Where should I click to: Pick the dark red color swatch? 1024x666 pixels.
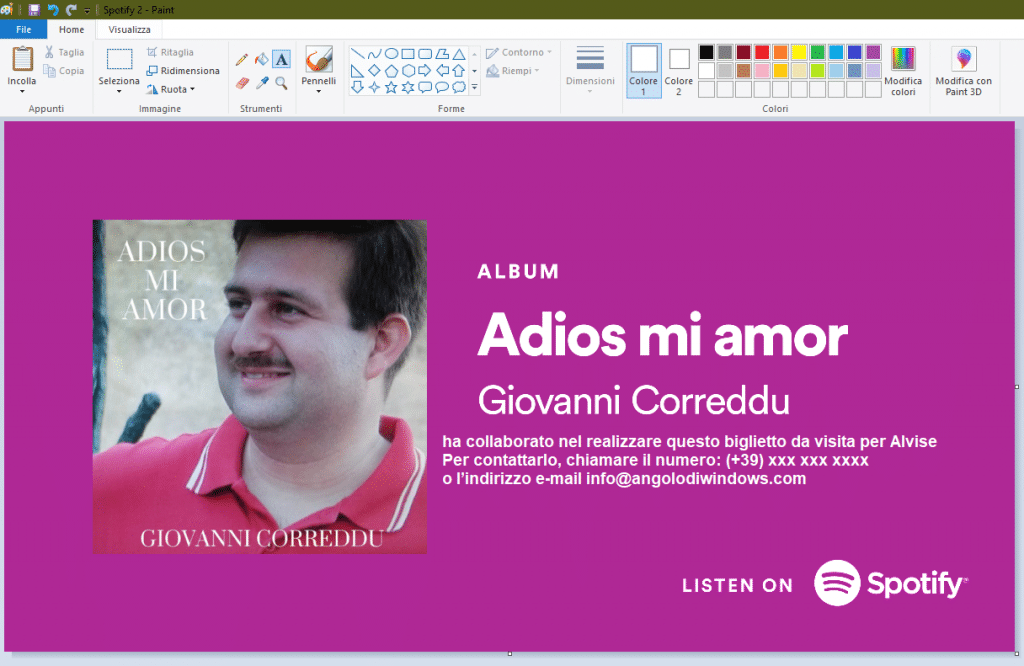point(743,52)
